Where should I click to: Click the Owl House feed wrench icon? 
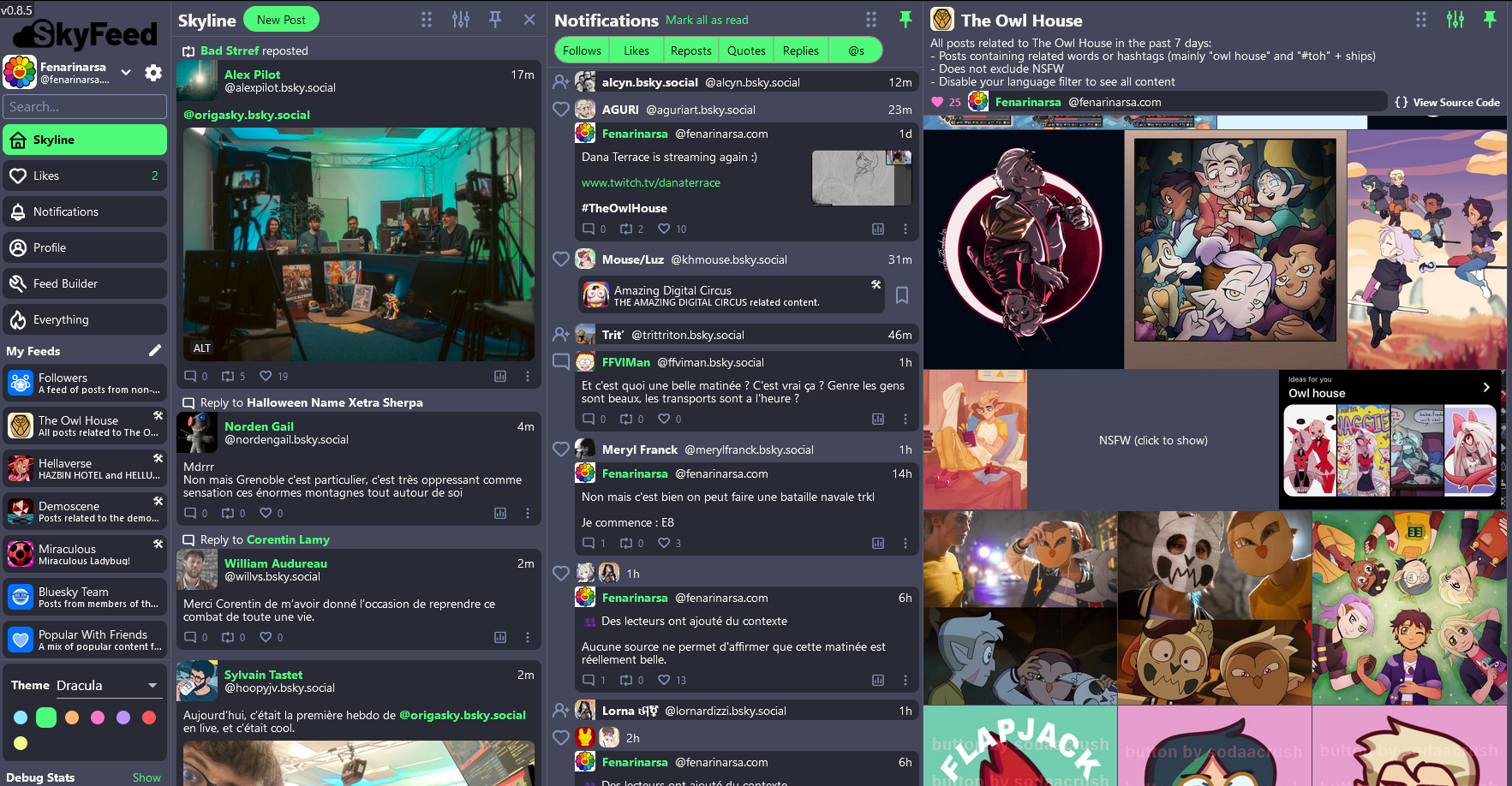pos(158,415)
